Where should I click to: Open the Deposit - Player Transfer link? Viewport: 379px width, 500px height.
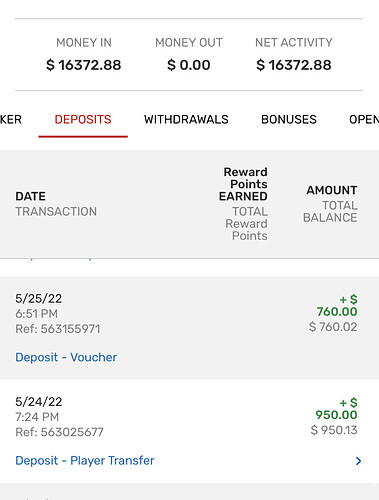tap(85, 461)
